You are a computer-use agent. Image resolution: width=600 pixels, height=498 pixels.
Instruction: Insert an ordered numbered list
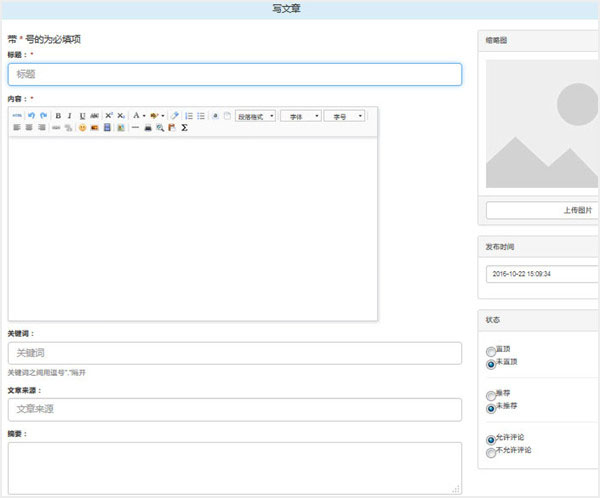point(189,116)
